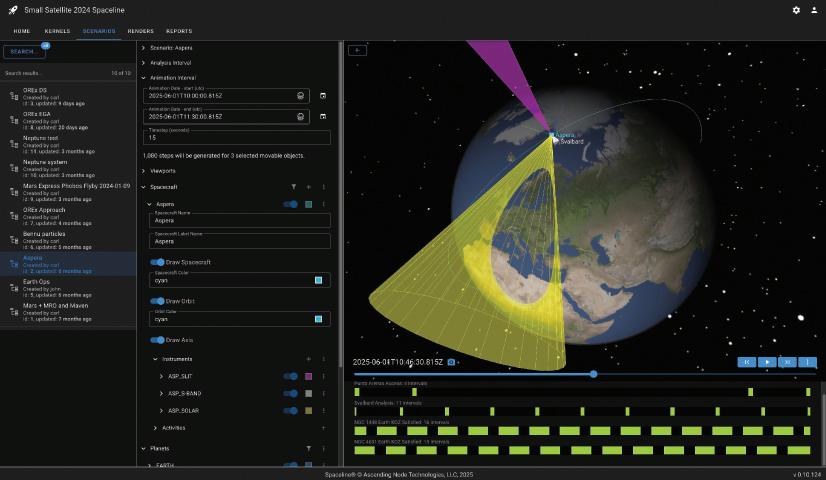Open the Bennu particles scenario

[x=68, y=240]
